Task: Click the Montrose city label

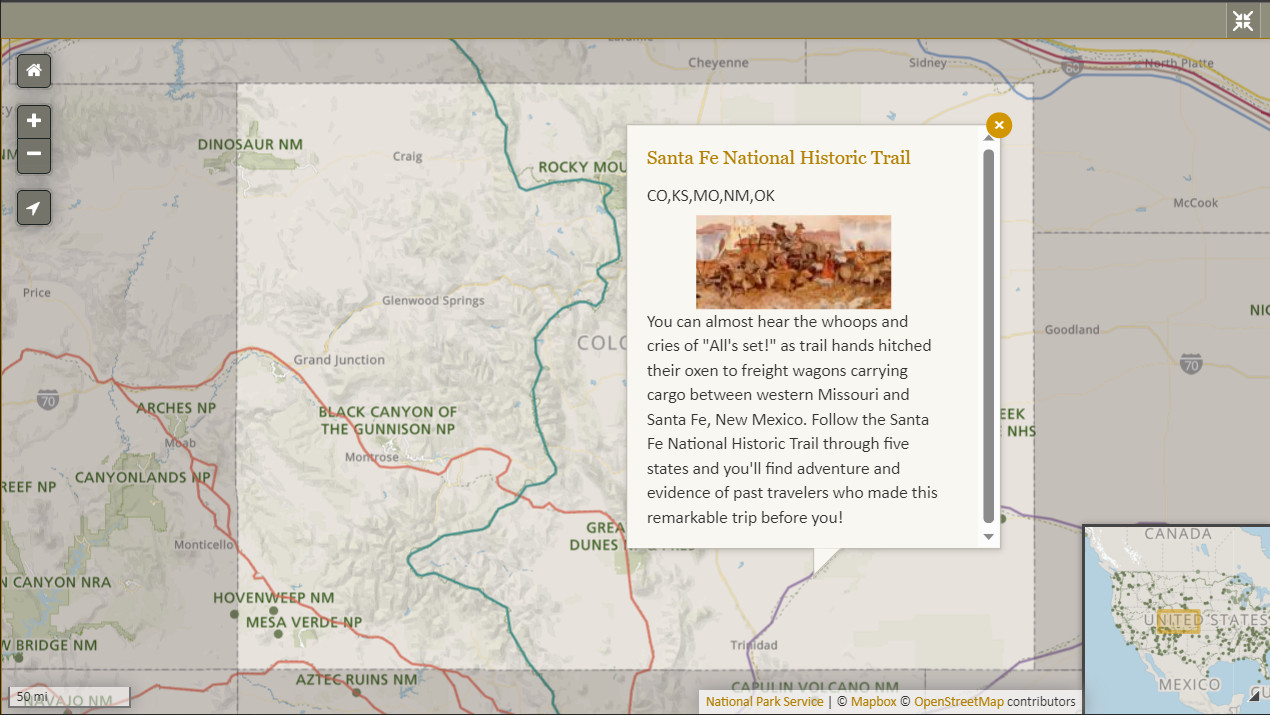Action: 371,457
